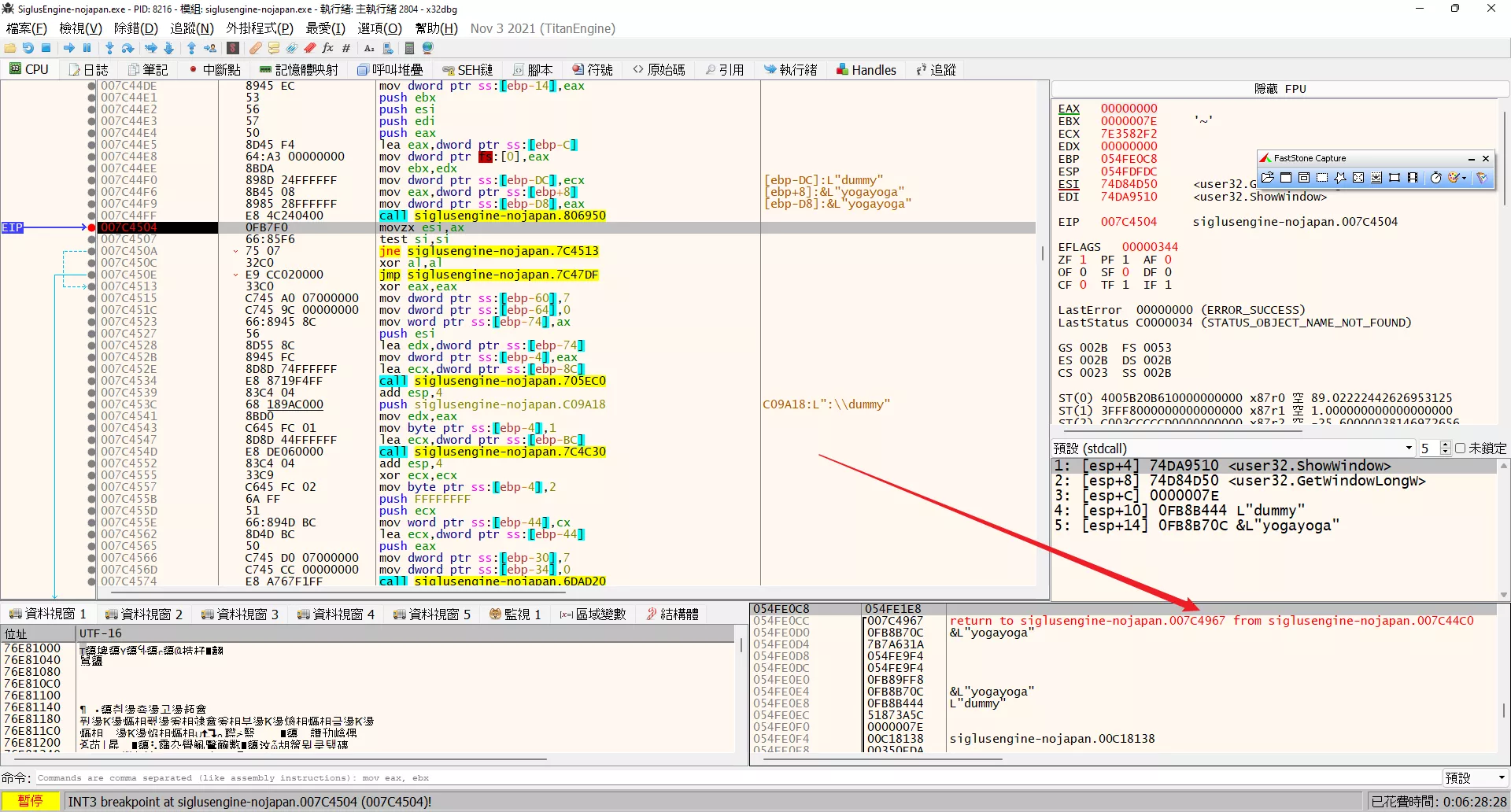Click the Step Over toolbar icon
This screenshot has width=1511, height=812.
[x=127, y=48]
